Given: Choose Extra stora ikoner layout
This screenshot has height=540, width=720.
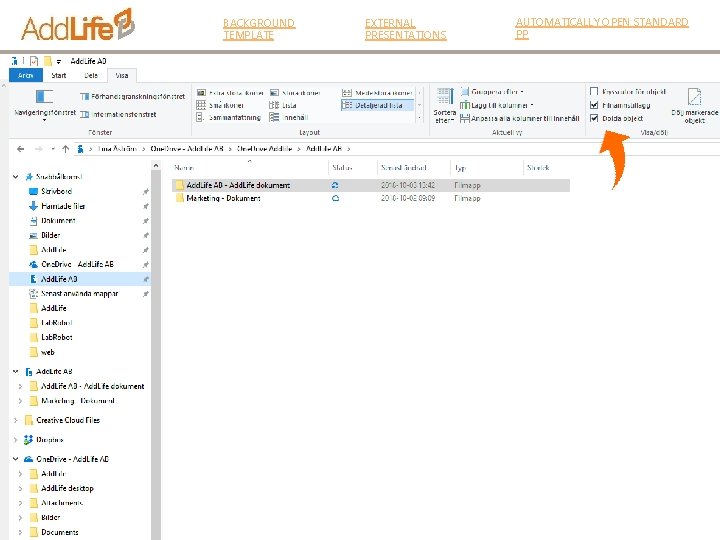Looking at the screenshot, I should click(230, 93).
